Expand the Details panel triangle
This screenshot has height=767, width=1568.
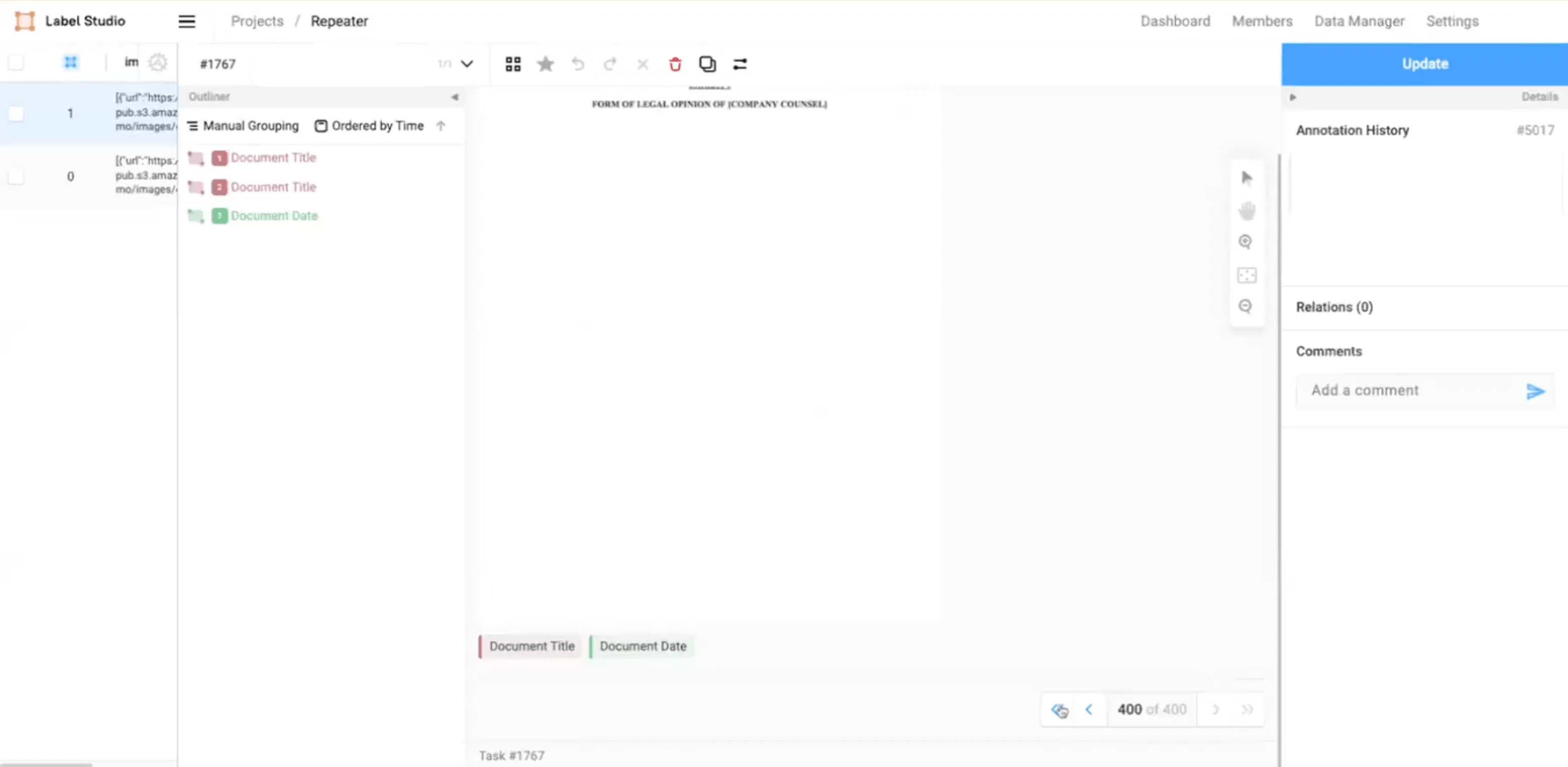[1293, 97]
